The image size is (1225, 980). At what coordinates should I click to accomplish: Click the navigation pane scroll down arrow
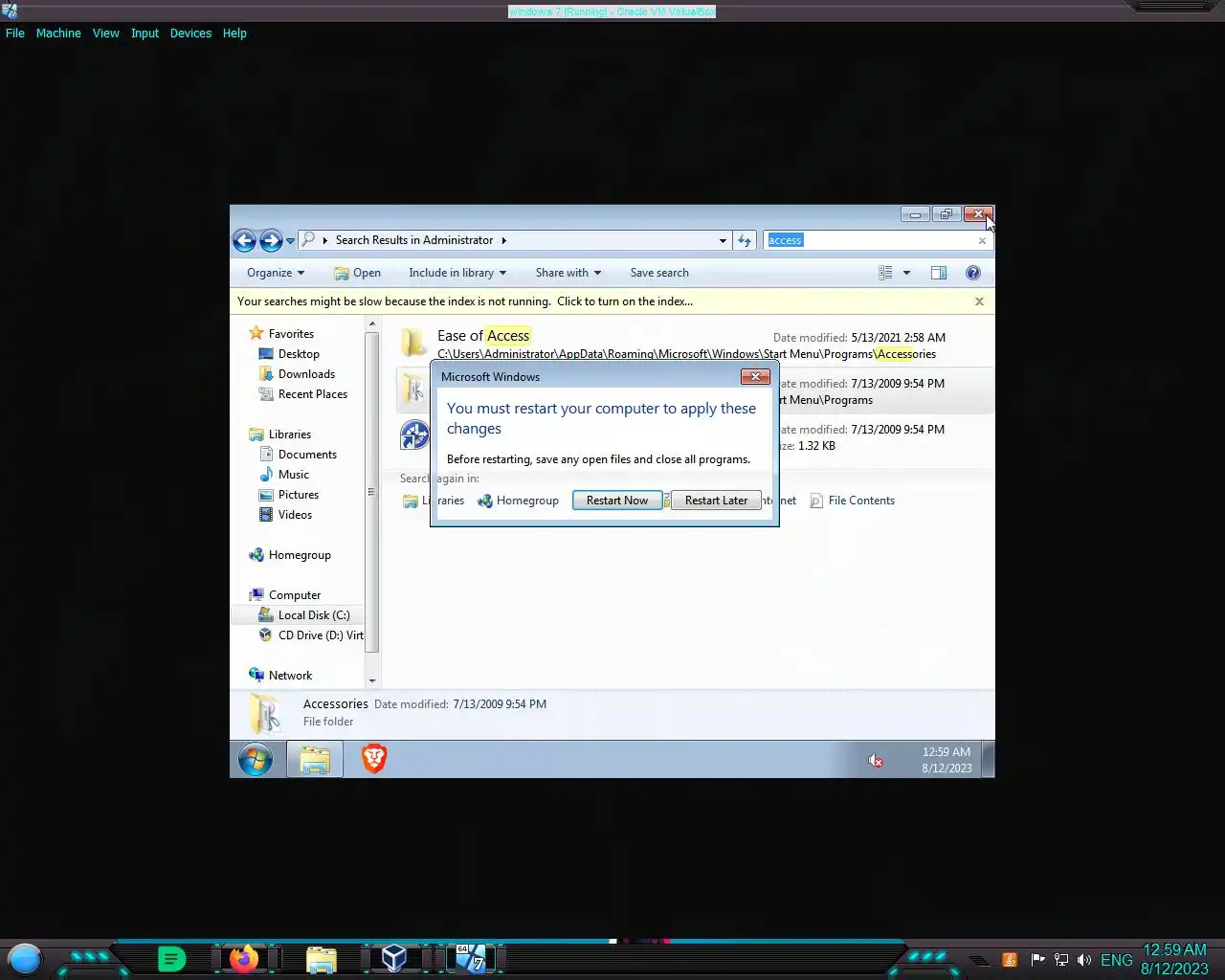pos(372,680)
